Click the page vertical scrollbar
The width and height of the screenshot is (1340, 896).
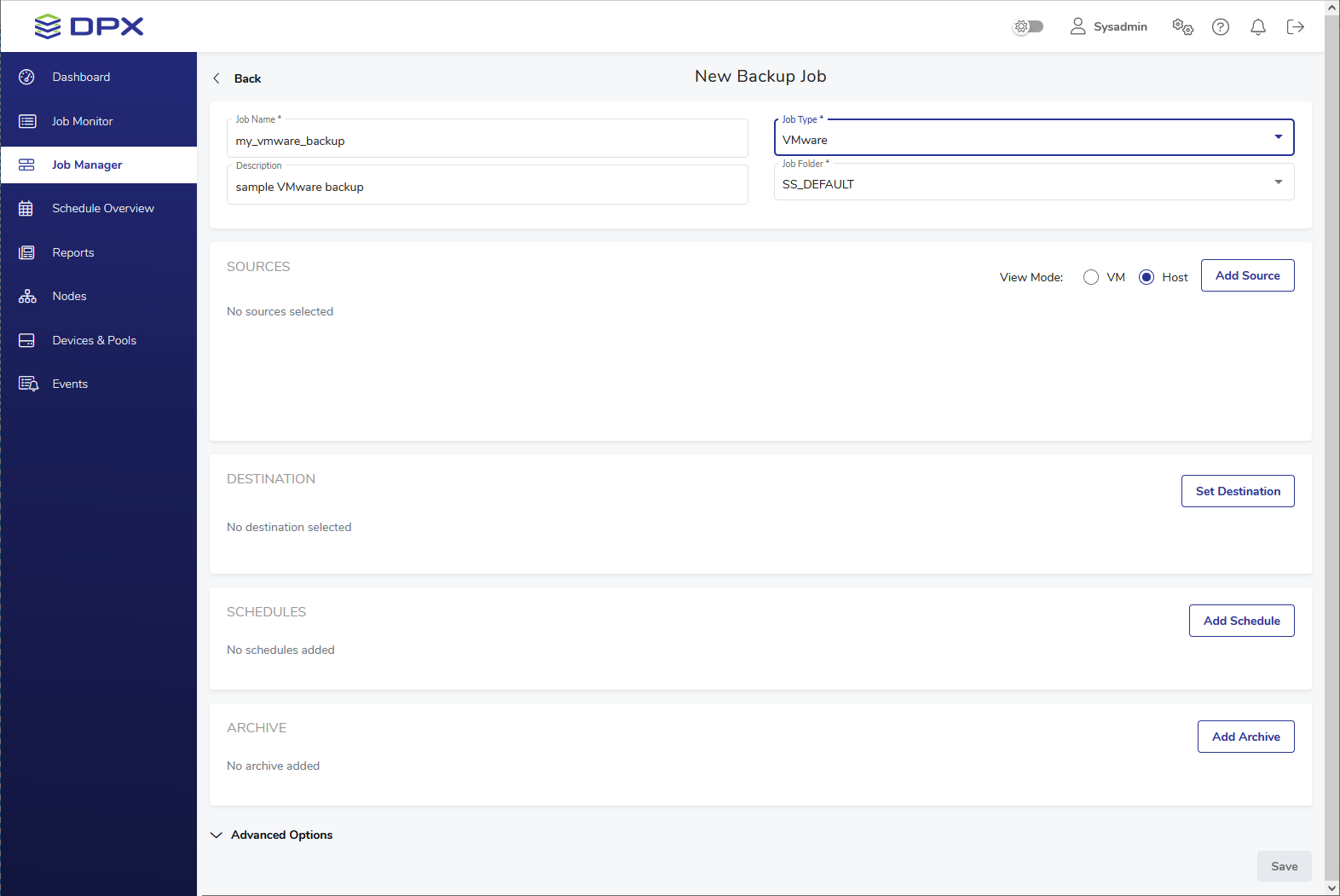tap(1331, 426)
